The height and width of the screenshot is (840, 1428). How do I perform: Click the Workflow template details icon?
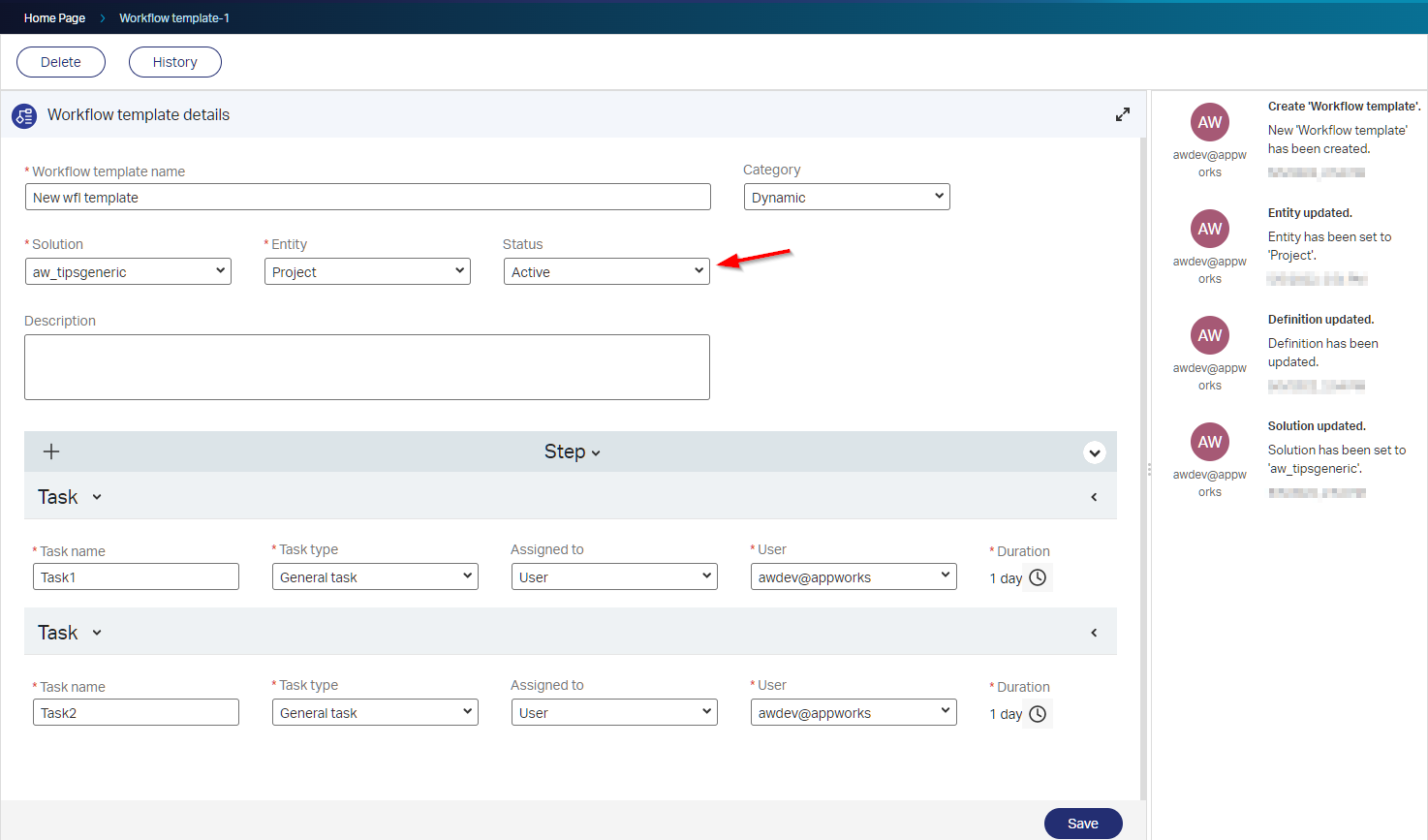coord(24,115)
